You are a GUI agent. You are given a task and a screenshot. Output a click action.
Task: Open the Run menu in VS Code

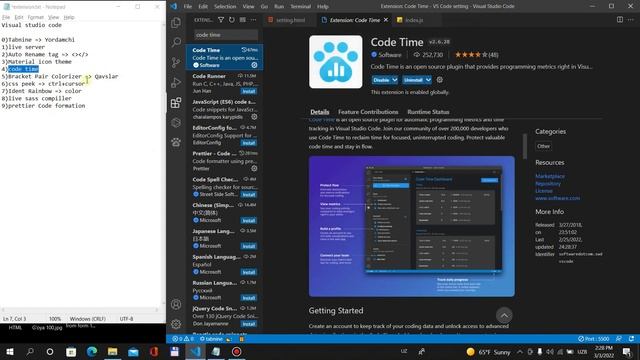(279, 7)
